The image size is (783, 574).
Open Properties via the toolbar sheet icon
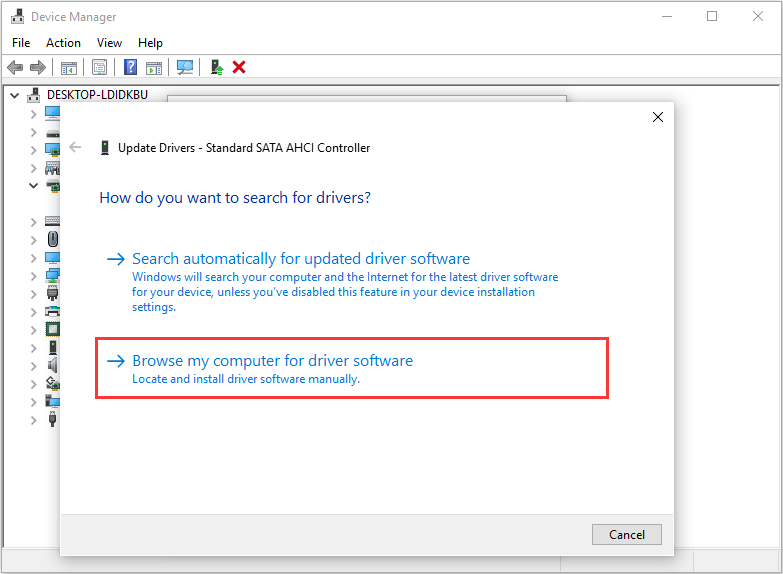(99, 67)
